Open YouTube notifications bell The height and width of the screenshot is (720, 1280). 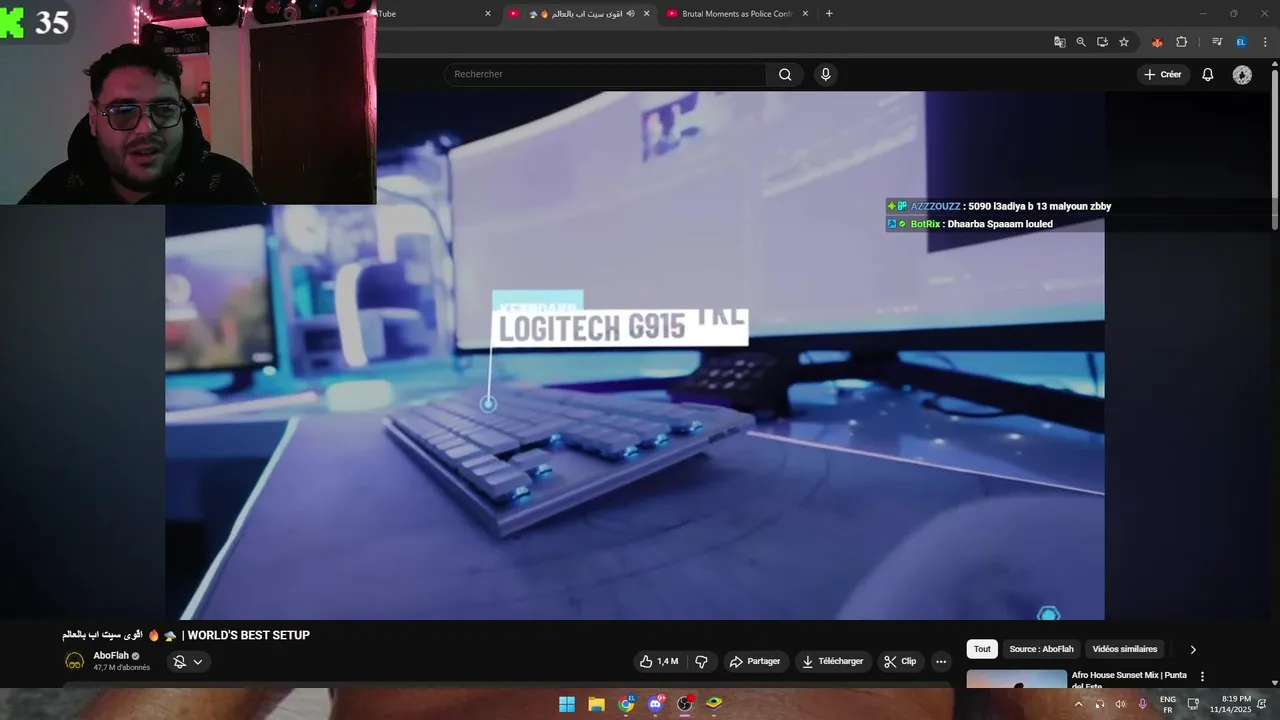pyautogui.click(x=1207, y=74)
